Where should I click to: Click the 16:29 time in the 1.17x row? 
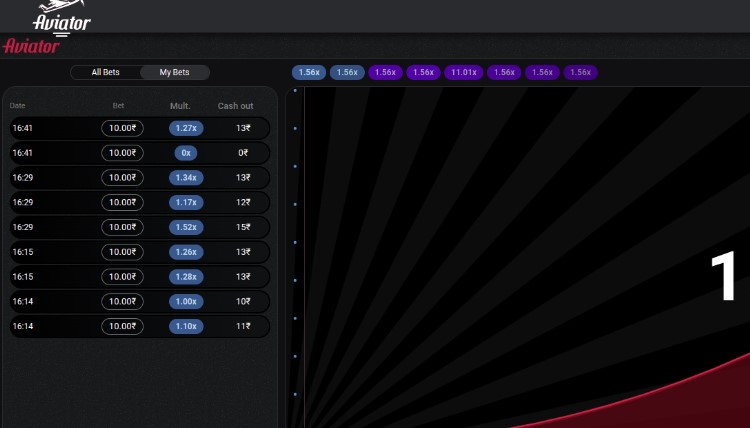[22, 202]
